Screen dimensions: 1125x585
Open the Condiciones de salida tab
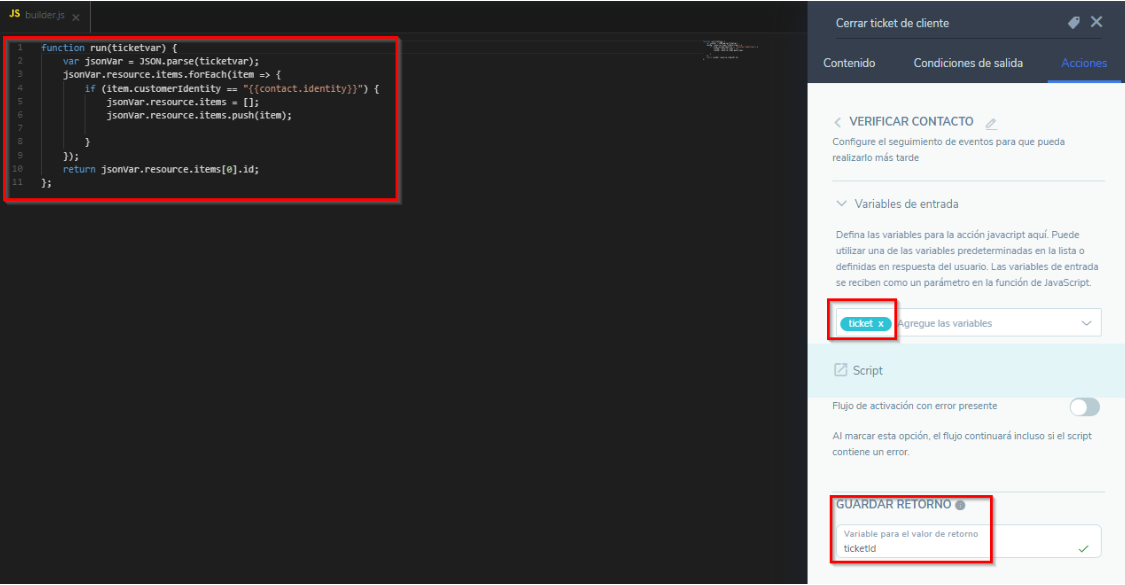[968, 63]
